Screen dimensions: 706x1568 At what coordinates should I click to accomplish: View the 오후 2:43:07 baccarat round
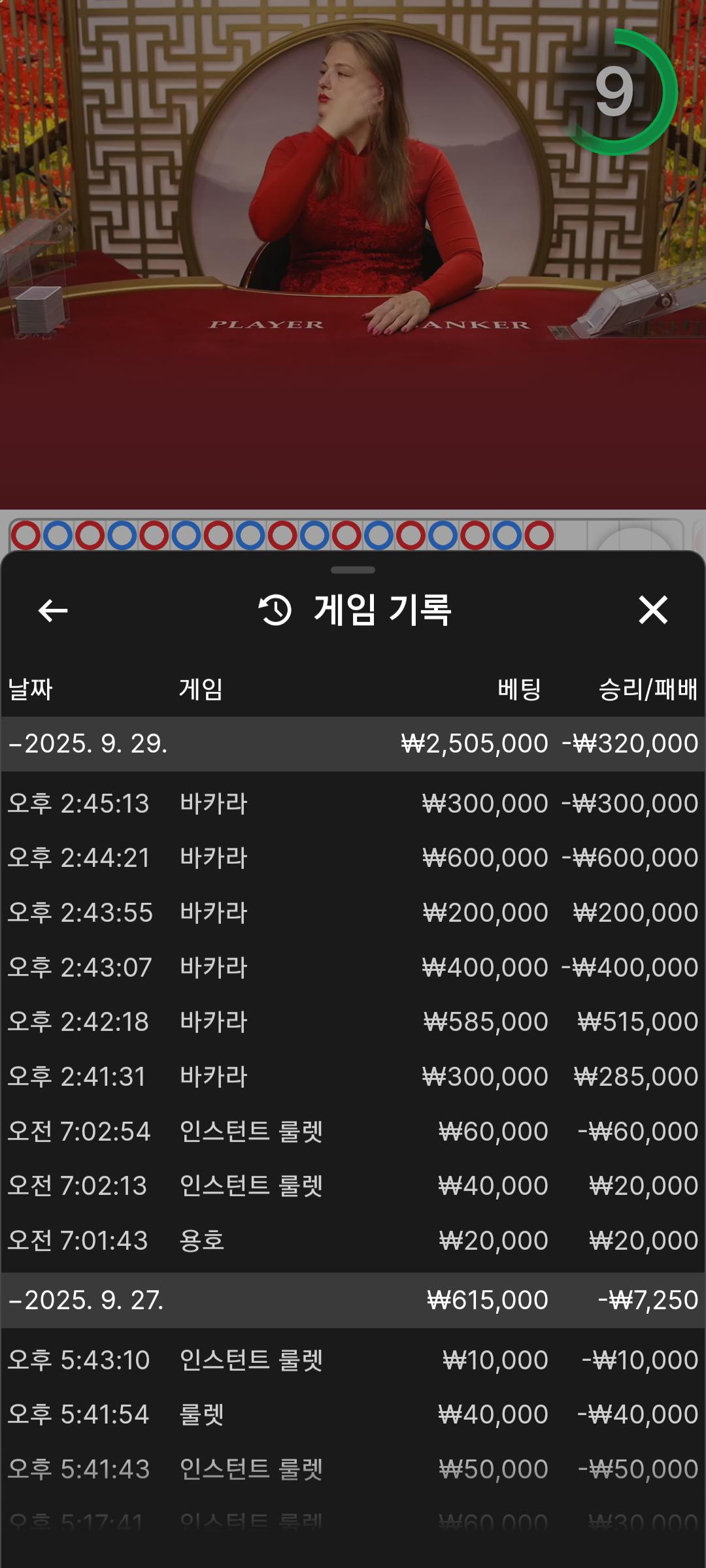click(353, 968)
